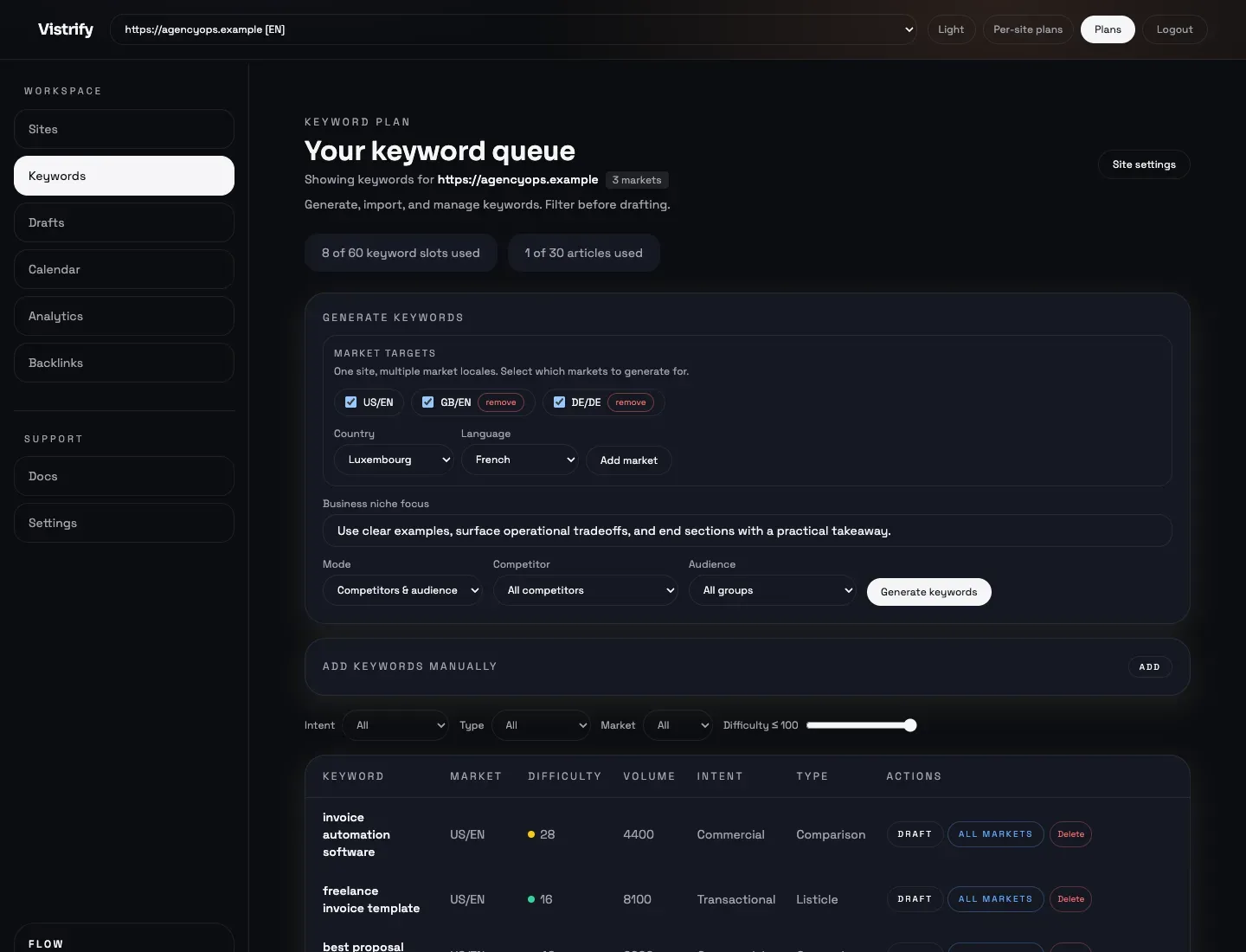This screenshot has width=1246, height=952.
Task: Uncheck the GB/EN market checkbox
Action: point(428,402)
